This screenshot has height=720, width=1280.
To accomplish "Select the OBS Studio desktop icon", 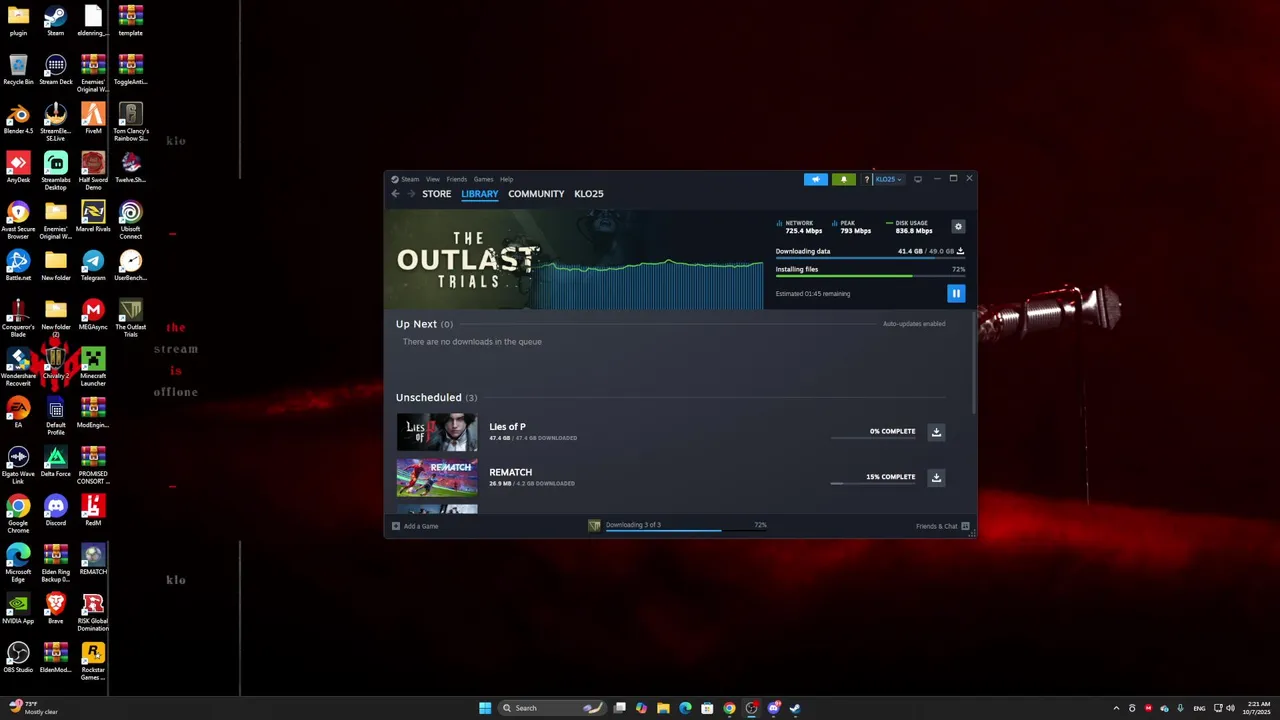I will (18, 658).
